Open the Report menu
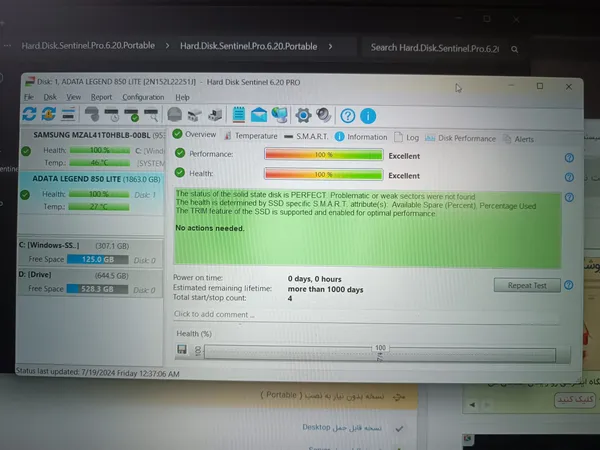 (x=101, y=97)
